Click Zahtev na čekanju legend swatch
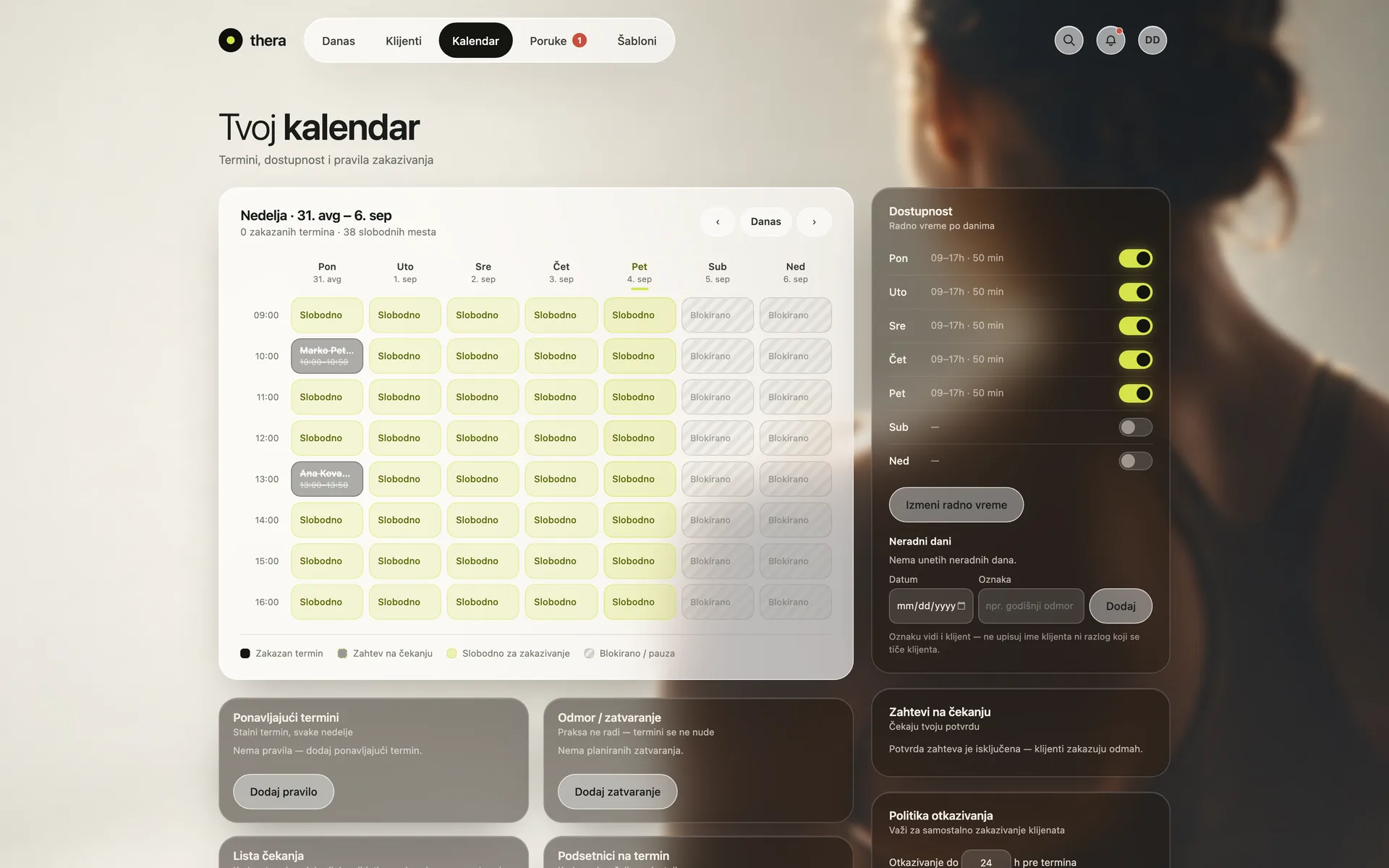1389x868 pixels. coord(342,653)
